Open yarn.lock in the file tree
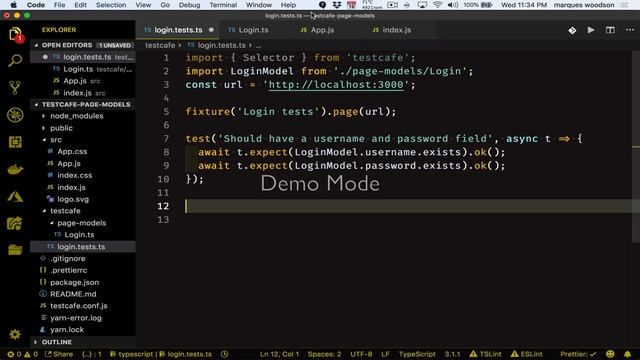Image resolution: width=640 pixels, height=360 pixels. [x=67, y=329]
